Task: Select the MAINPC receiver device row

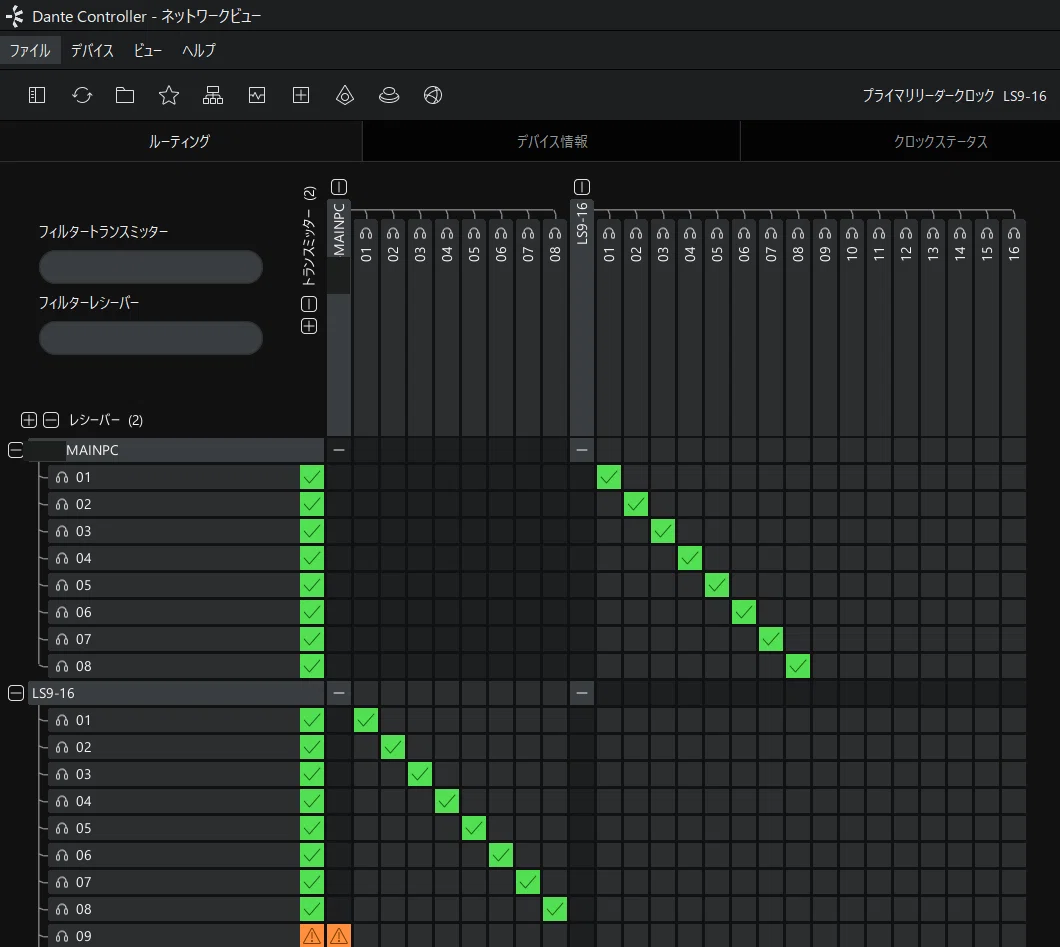Action: pyautogui.click(x=176, y=450)
